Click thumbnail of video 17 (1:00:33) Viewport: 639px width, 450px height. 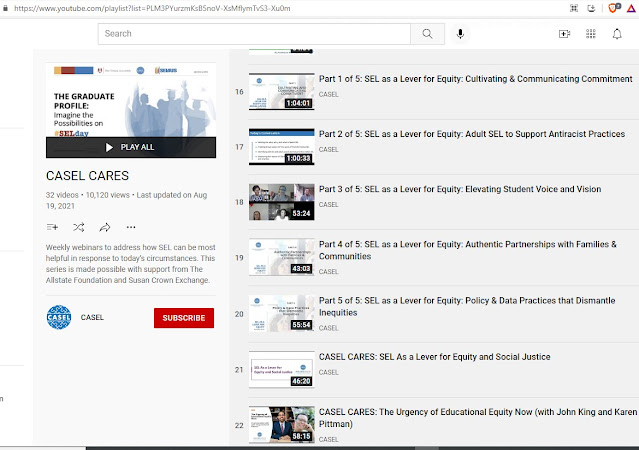[x=282, y=147]
